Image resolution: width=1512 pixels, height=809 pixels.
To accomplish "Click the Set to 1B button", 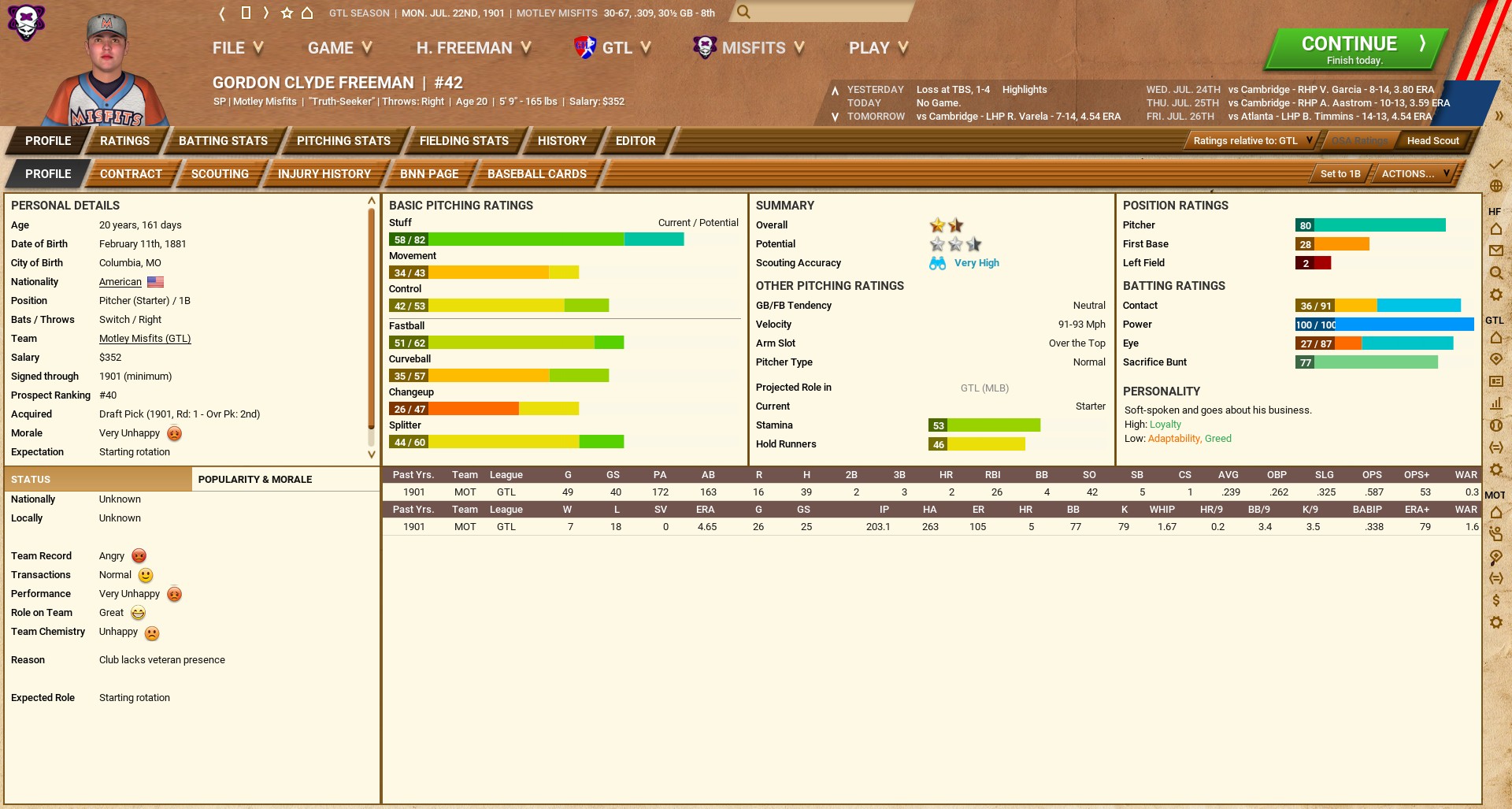I will [1340, 174].
